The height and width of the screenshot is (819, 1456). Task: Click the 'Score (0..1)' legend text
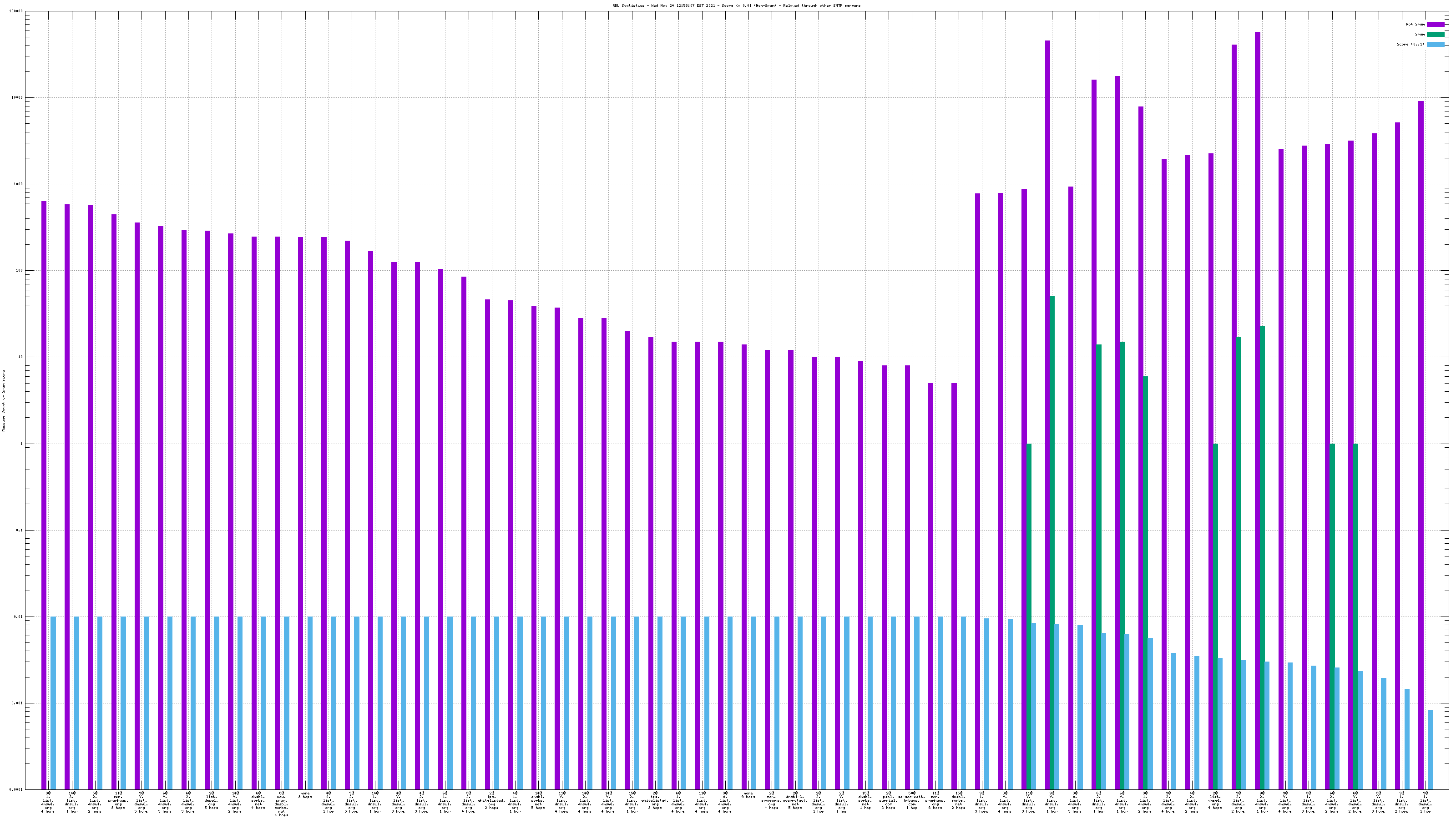(1410, 44)
